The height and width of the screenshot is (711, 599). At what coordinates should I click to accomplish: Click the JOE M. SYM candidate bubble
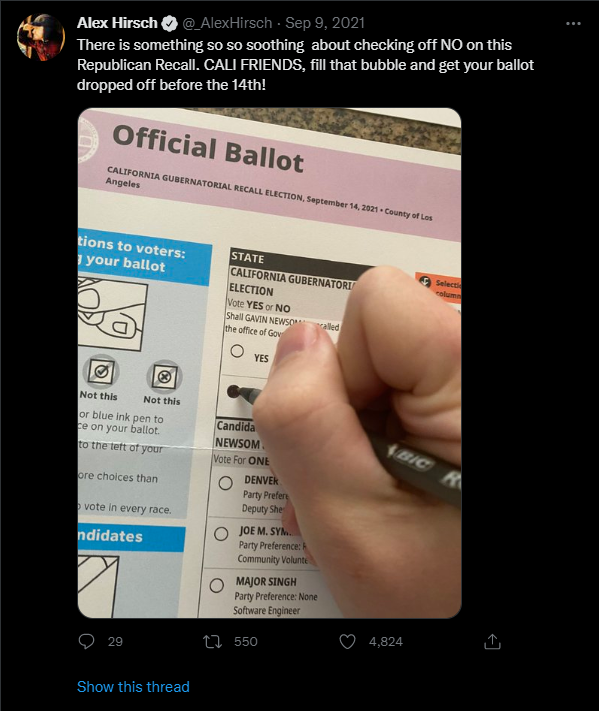(x=221, y=534)
